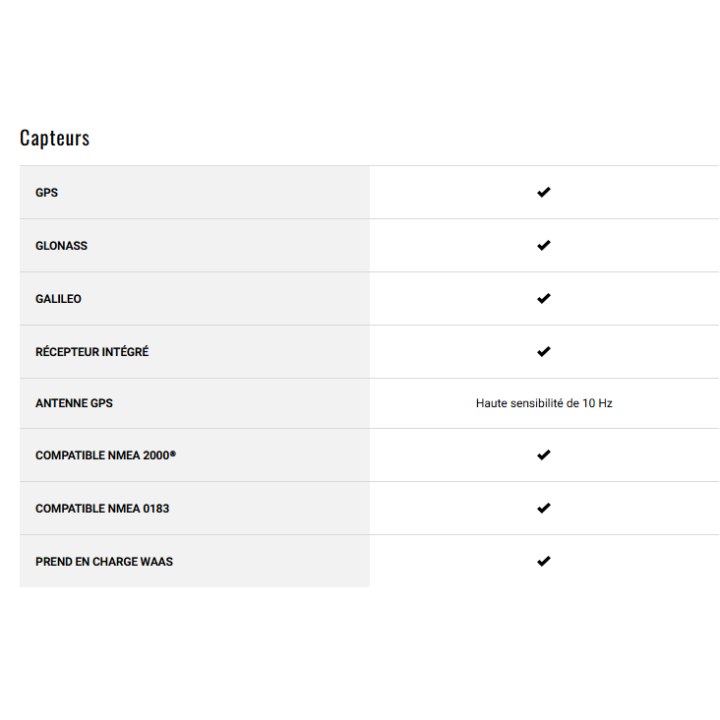This screenshot has height=720, width=720.
Task: Click the Capteurs section heading
Action: click(55, 138)
